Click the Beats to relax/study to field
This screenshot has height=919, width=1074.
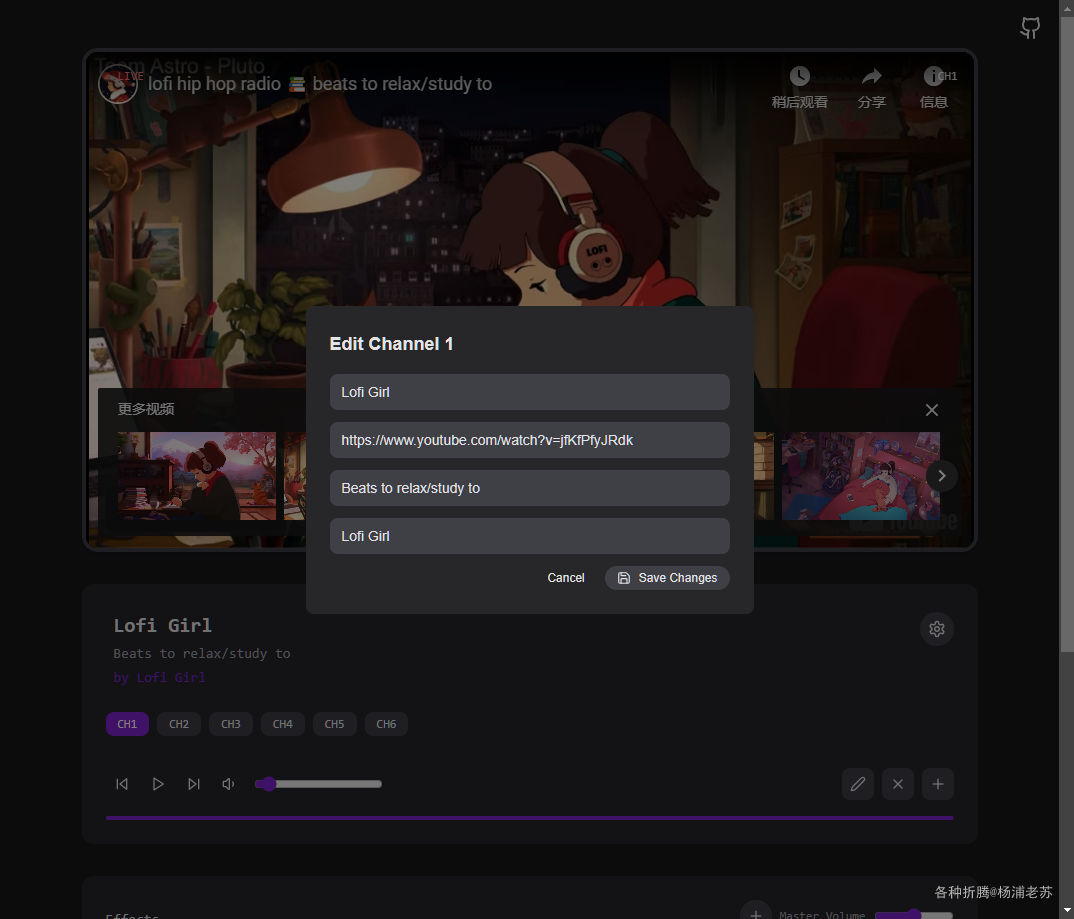point(529,488)
